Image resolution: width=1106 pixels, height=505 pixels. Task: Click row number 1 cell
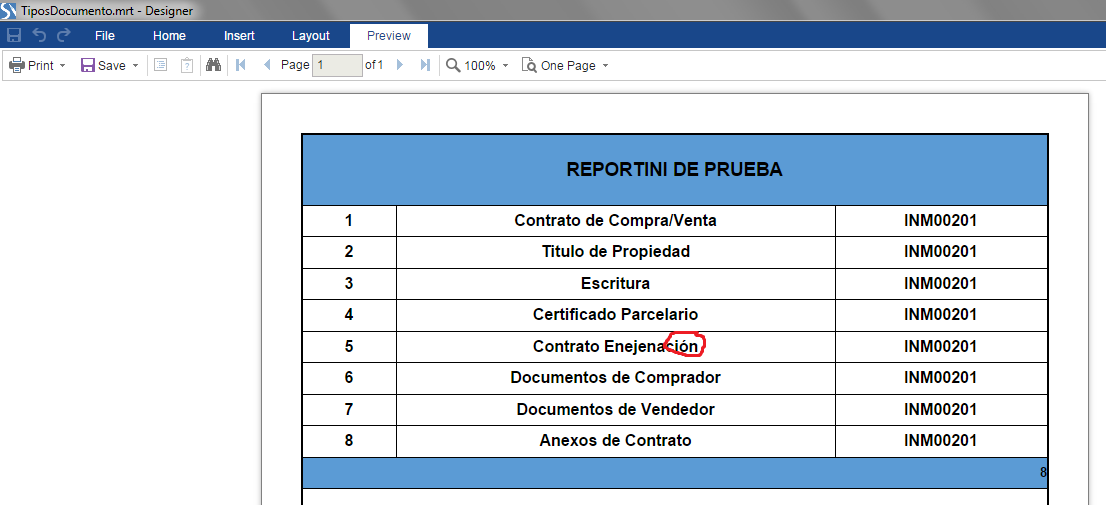349,221
